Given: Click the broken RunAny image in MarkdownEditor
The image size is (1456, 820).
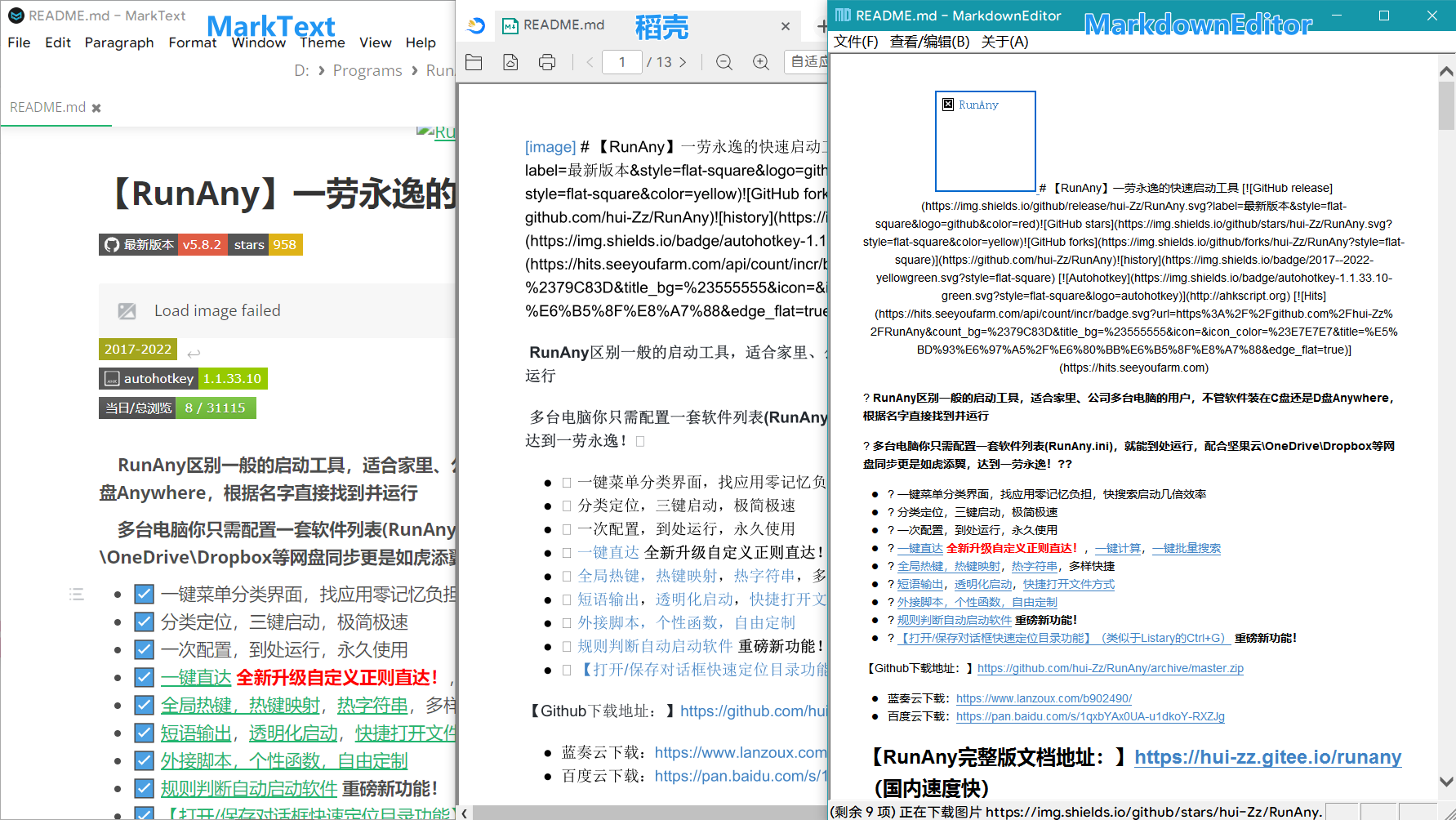Looking at the screenshot, I should pyautogui.click(x=986, y=141).
